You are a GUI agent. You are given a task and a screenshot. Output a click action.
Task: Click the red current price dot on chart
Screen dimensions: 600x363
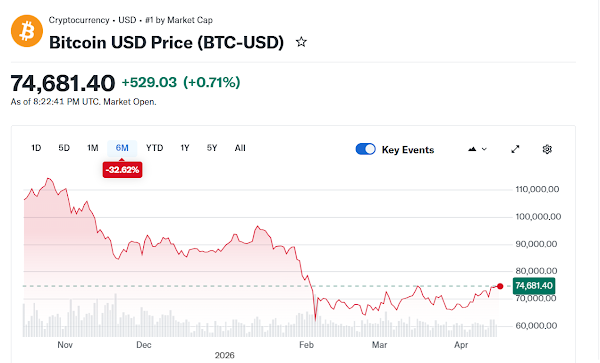(500, 286)
